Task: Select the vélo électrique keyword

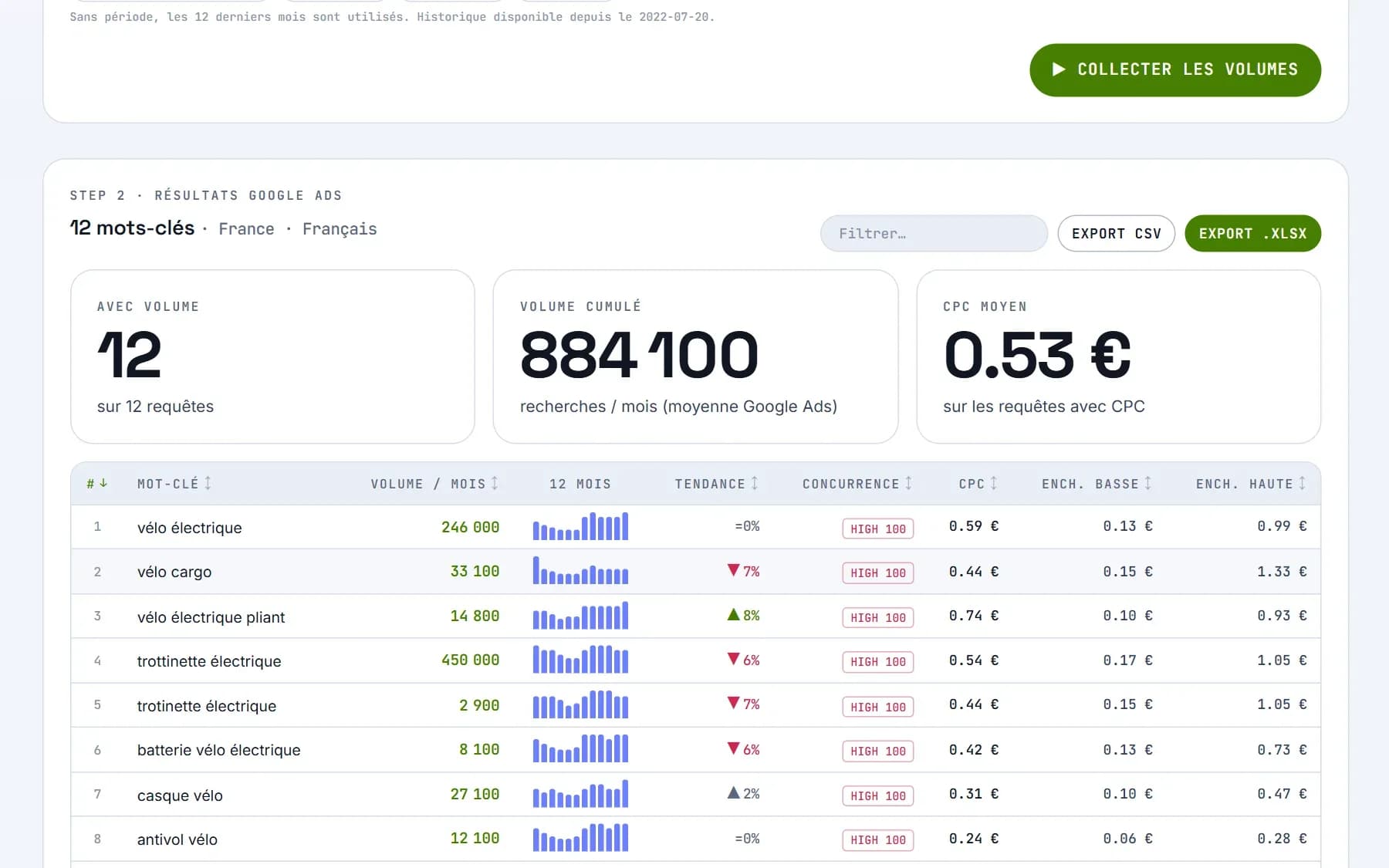Action: pyautogui.click(x=190, y=528)
